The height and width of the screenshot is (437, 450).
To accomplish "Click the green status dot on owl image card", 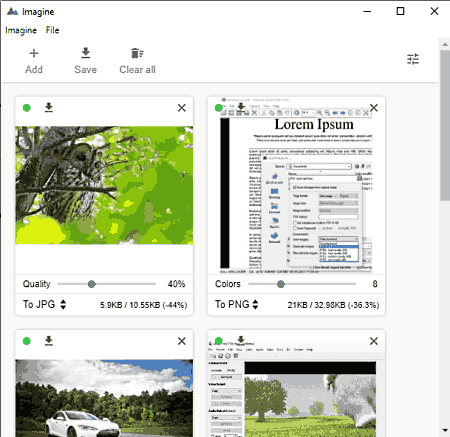I will [27, 108].
